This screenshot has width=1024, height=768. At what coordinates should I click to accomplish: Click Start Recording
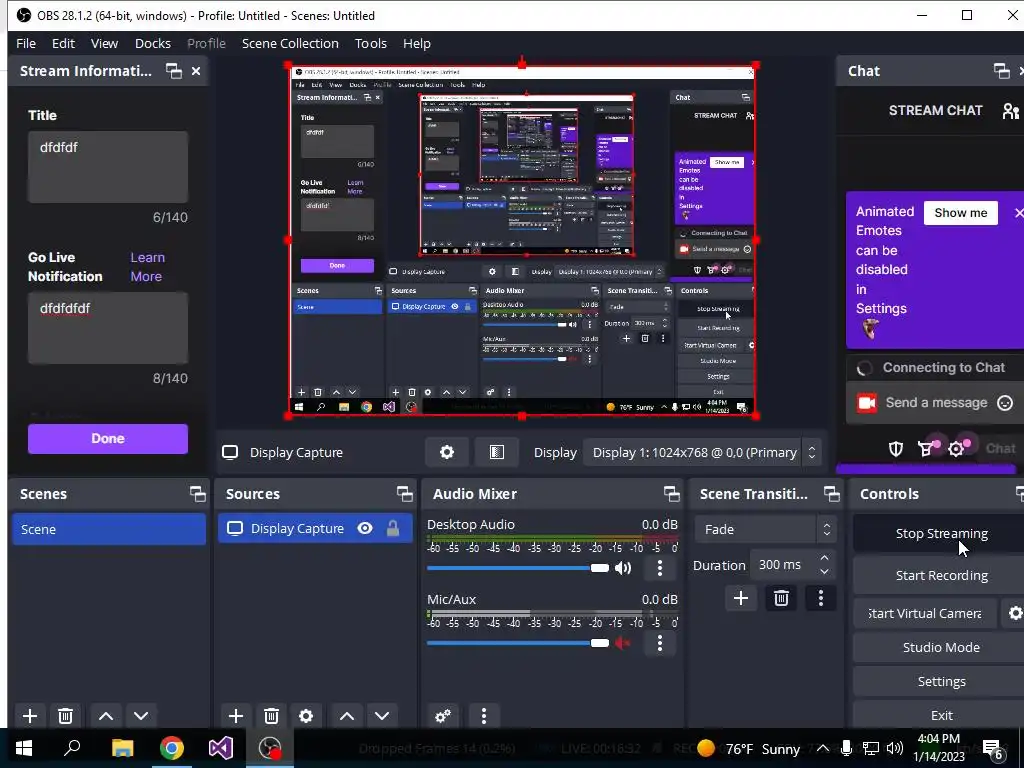(x=941, y=575)
